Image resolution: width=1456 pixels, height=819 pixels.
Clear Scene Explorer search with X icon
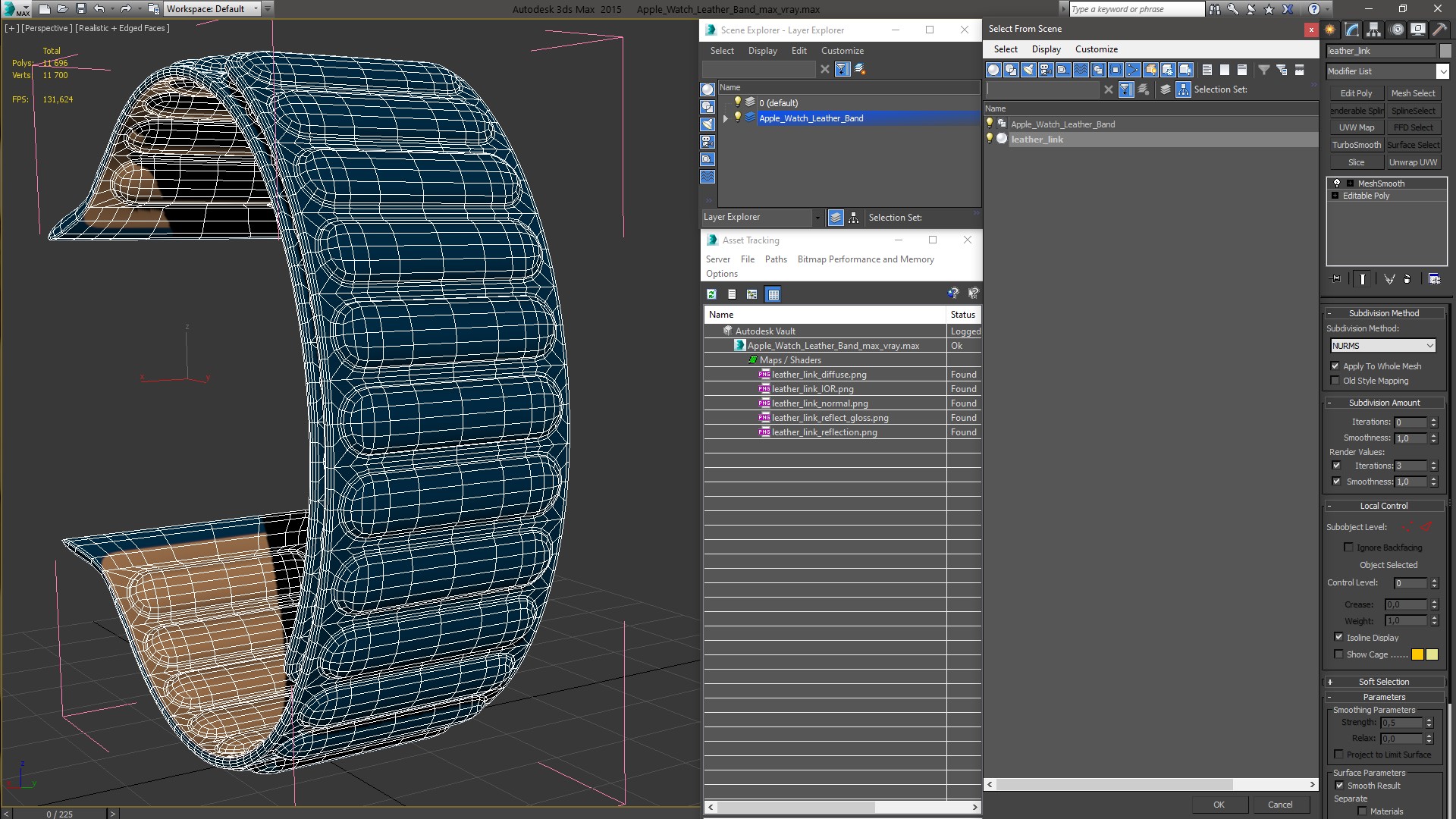(x=825, y=69)
